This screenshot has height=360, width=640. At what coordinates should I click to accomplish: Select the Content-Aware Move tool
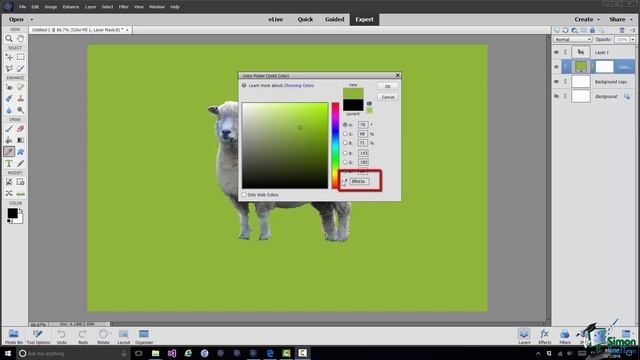point(9,193)
